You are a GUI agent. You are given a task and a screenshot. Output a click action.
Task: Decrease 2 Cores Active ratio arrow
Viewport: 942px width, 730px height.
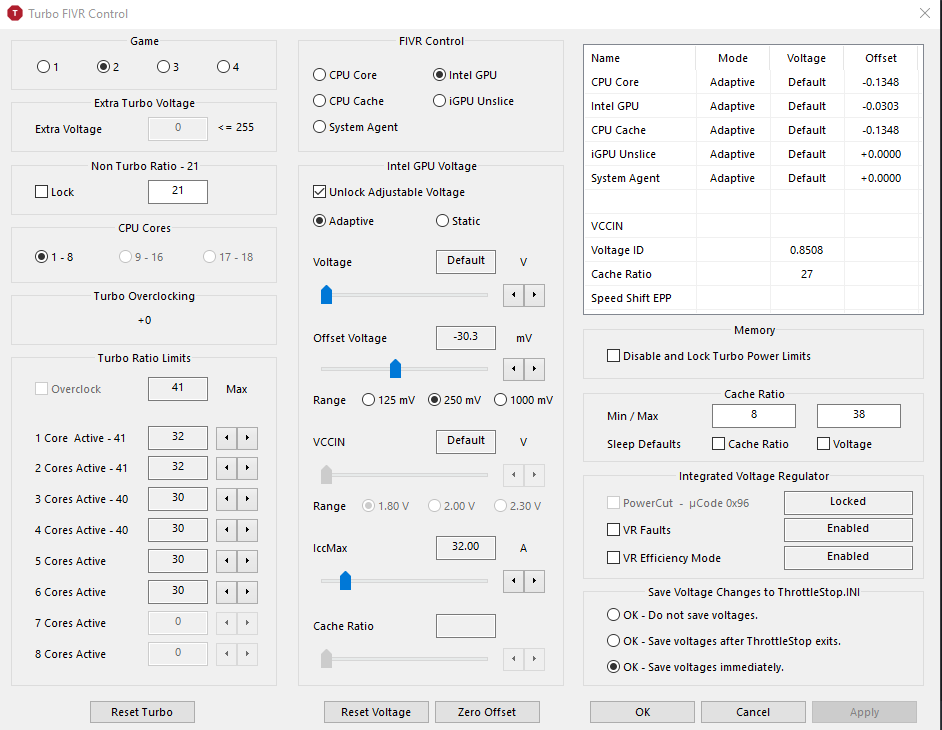226,468
